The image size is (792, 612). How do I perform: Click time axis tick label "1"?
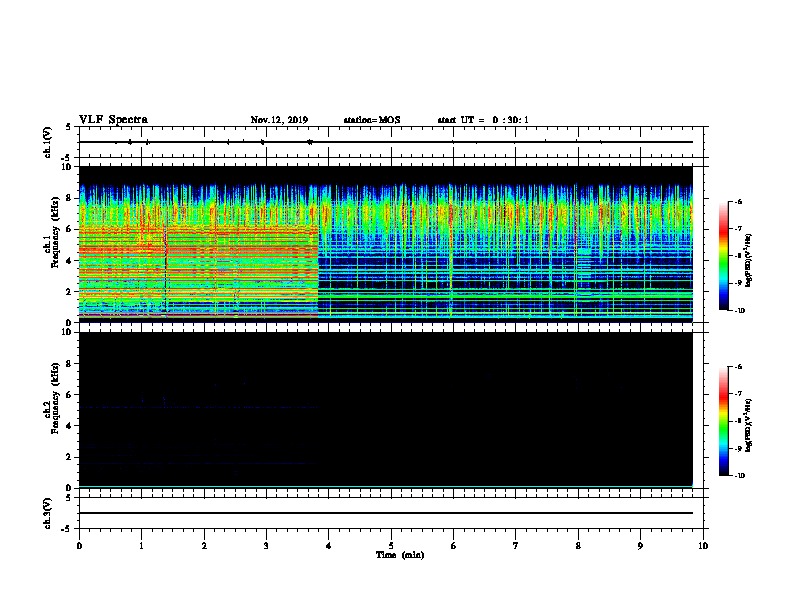pyautogui.click(x=141, y=545)
